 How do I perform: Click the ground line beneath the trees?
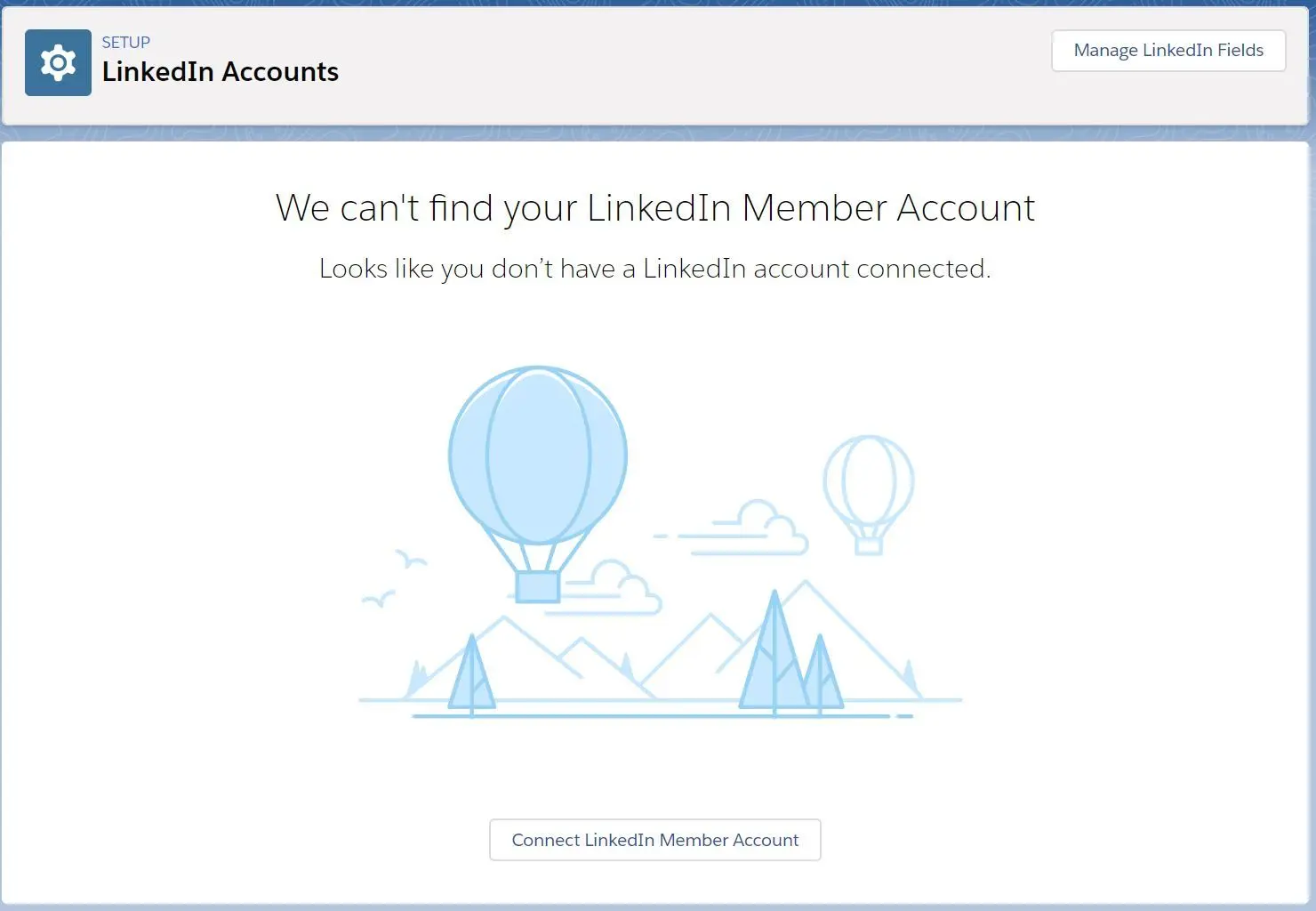coord(662,715)
